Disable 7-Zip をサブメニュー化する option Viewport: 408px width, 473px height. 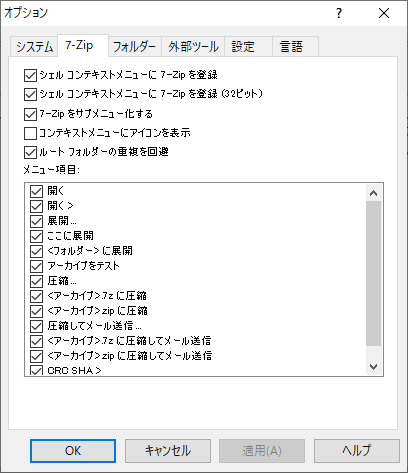[30, 114]
